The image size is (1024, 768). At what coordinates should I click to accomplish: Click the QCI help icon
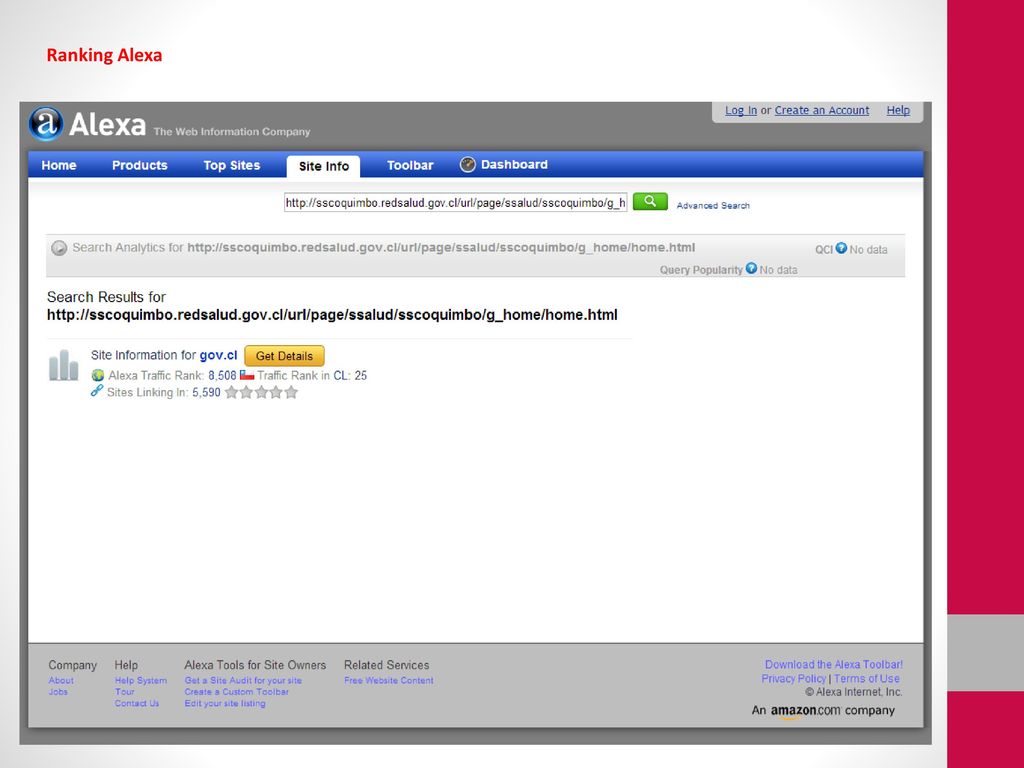coord(841,248)
